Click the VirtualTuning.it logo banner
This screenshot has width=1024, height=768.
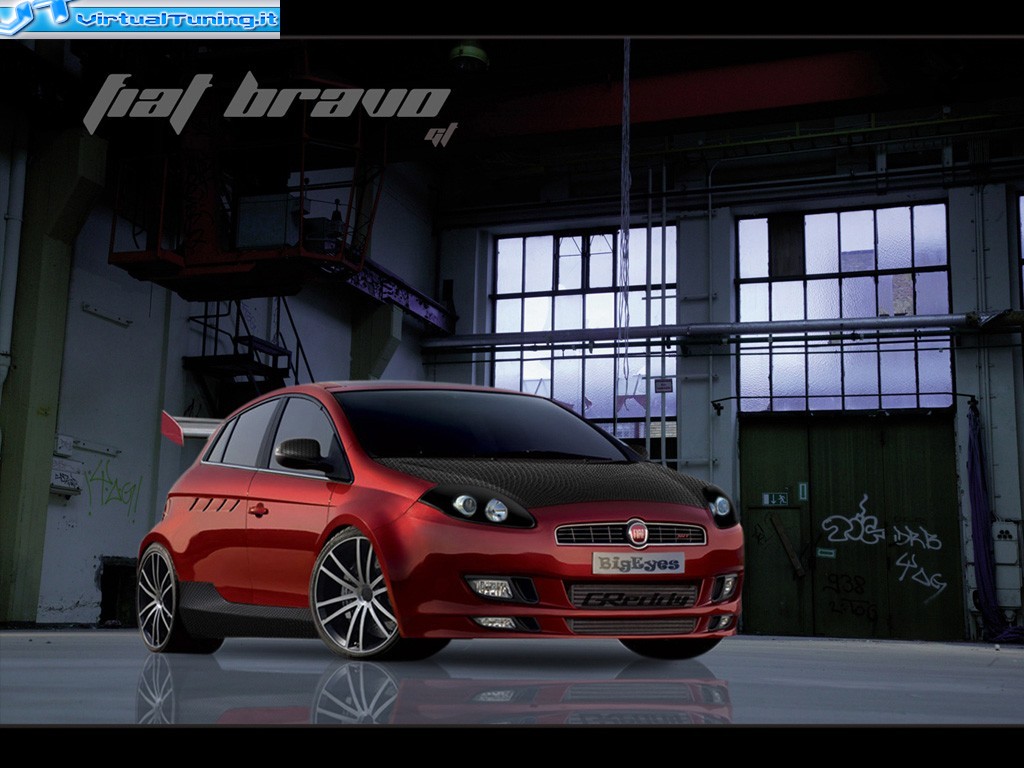140,19
